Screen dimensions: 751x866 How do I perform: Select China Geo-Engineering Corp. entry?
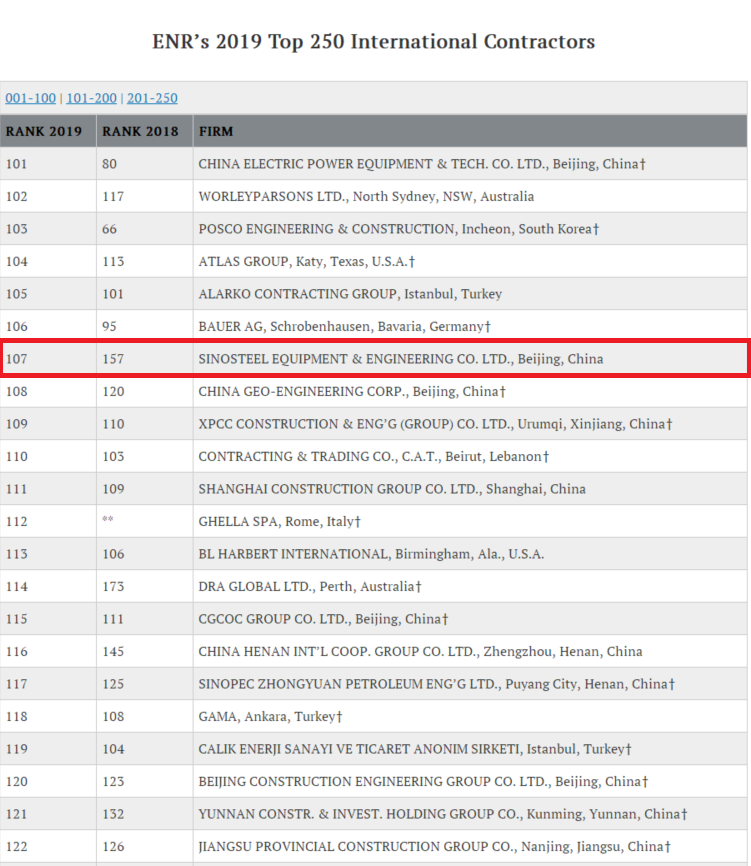click(x=352, y=392)
